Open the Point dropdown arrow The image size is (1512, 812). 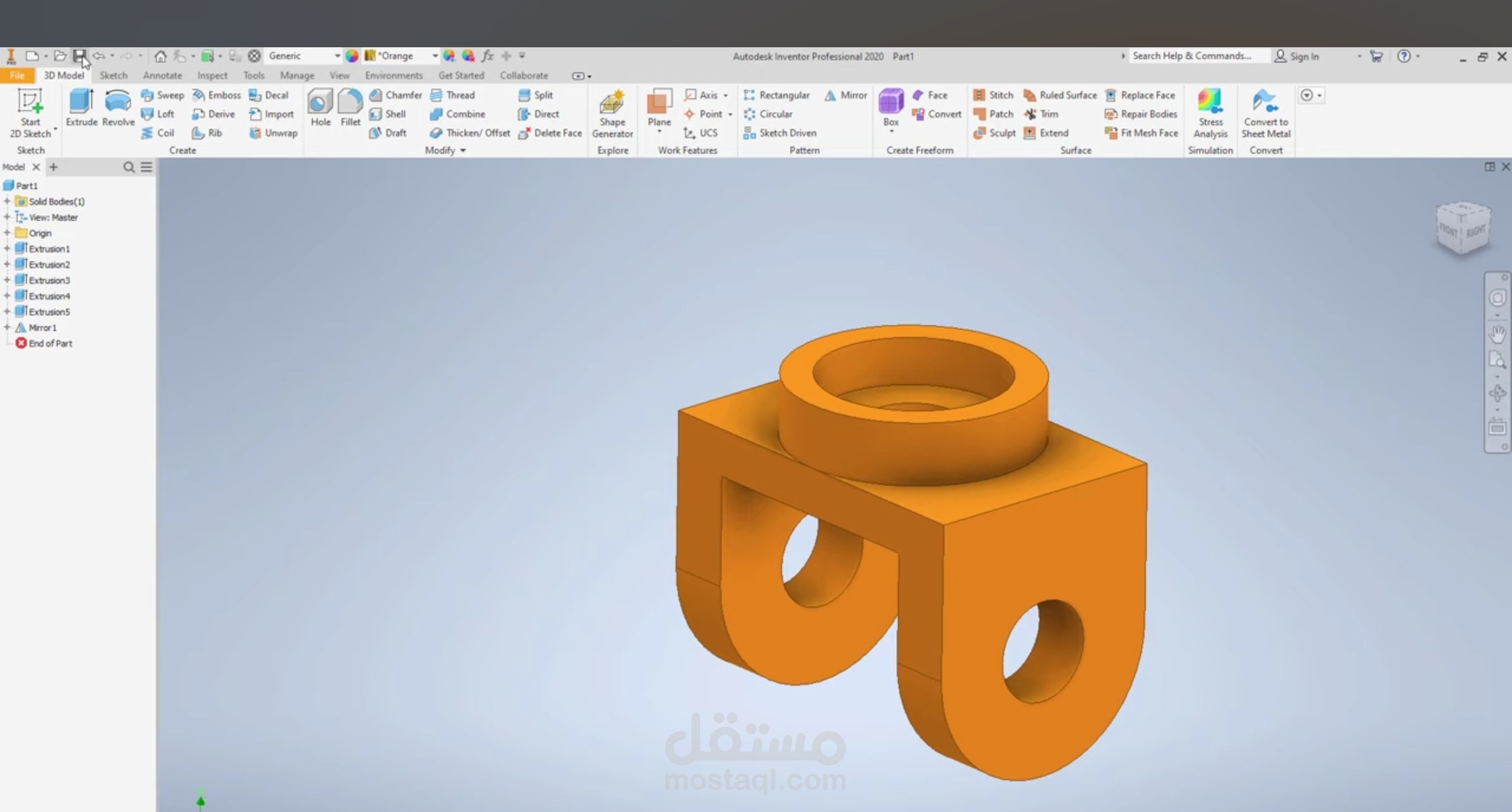(730, 114)
